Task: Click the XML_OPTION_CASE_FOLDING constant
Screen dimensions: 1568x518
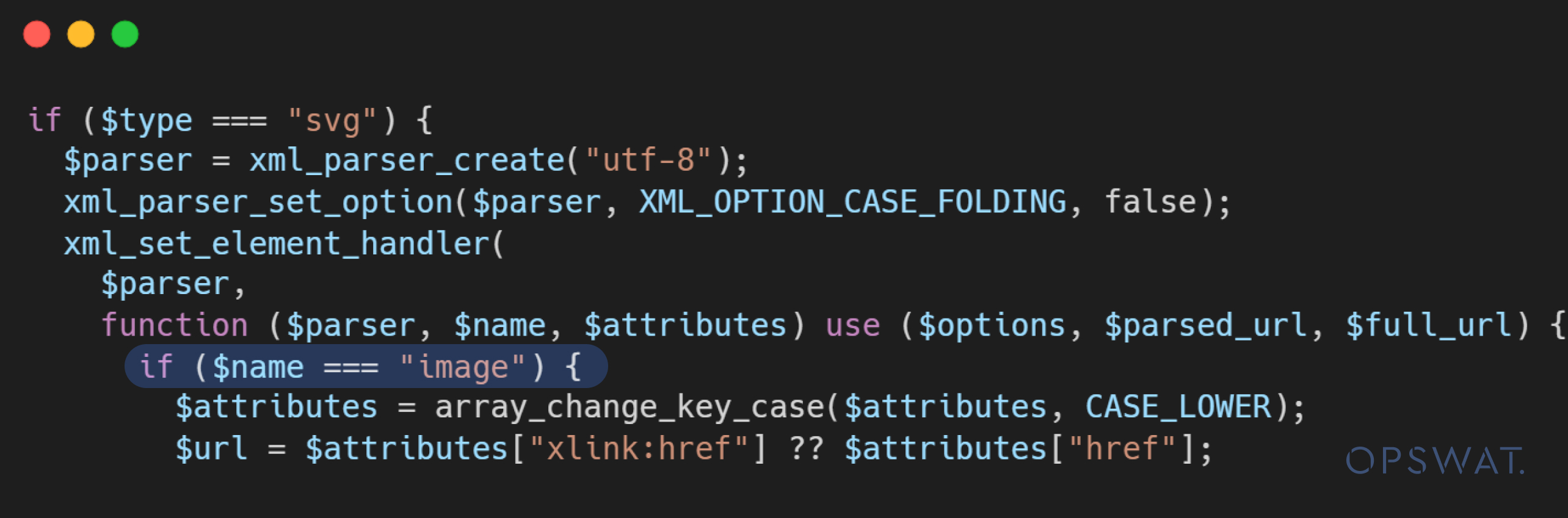Action: pos(852,202)
